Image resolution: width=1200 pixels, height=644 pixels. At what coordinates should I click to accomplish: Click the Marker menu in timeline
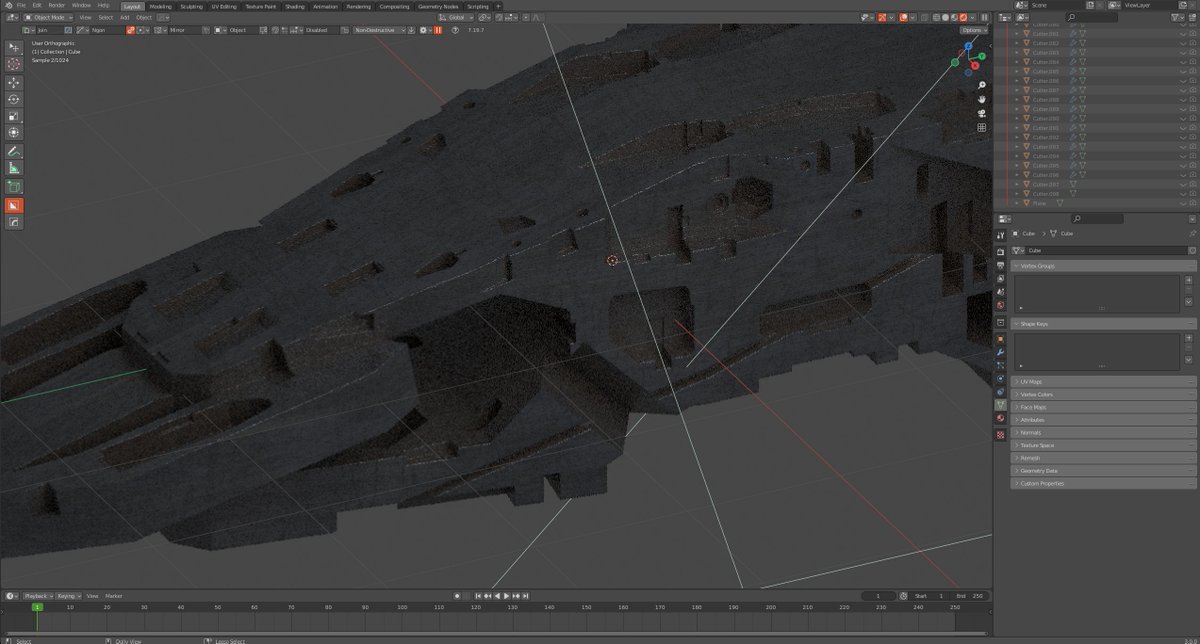[x=114, y=595]
